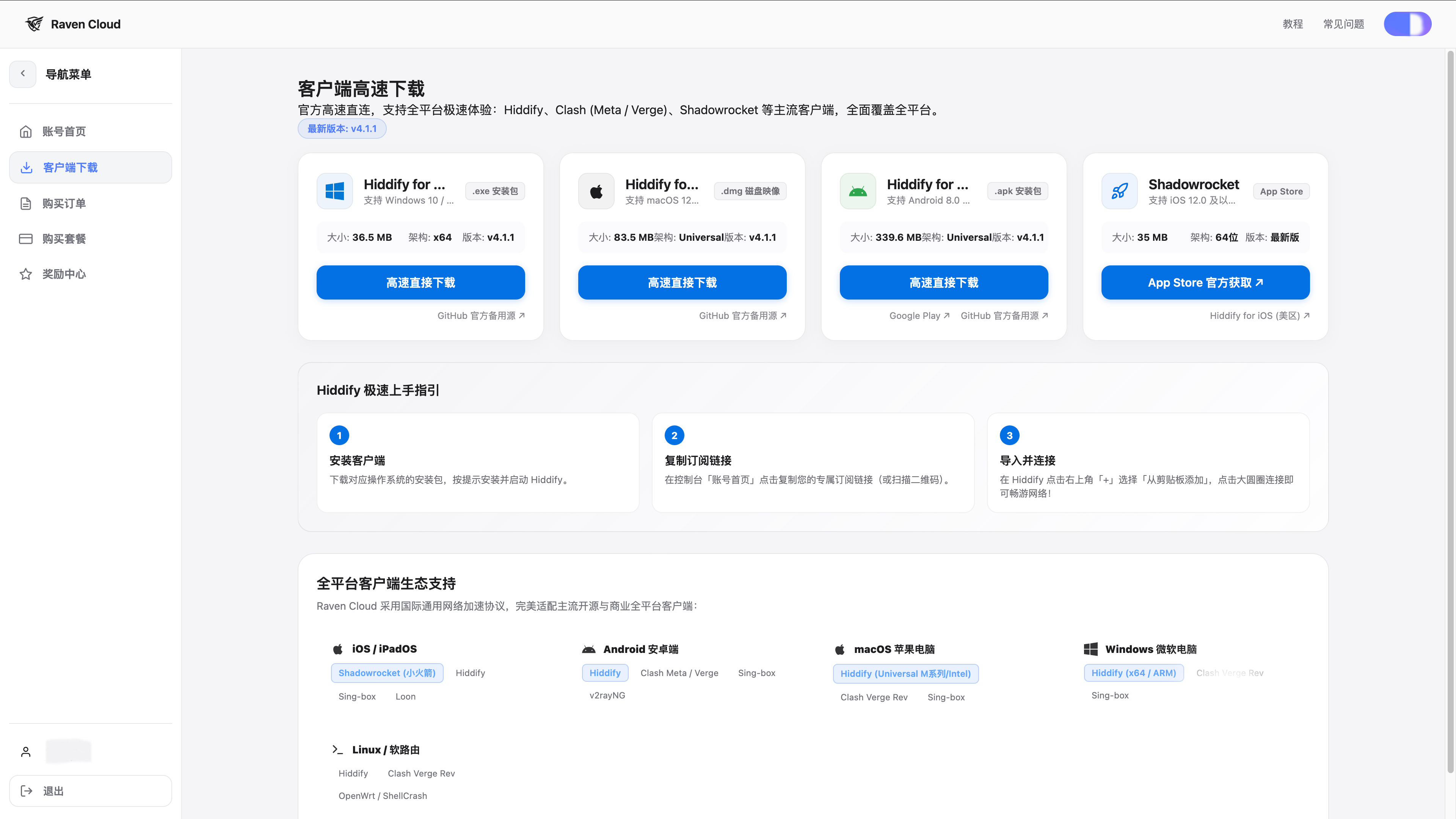Open GitHub 官方备用源 link under macOS card
The height and width of the screenshot is (819, 1456).
pyautogui.click(x=743, y=315)
